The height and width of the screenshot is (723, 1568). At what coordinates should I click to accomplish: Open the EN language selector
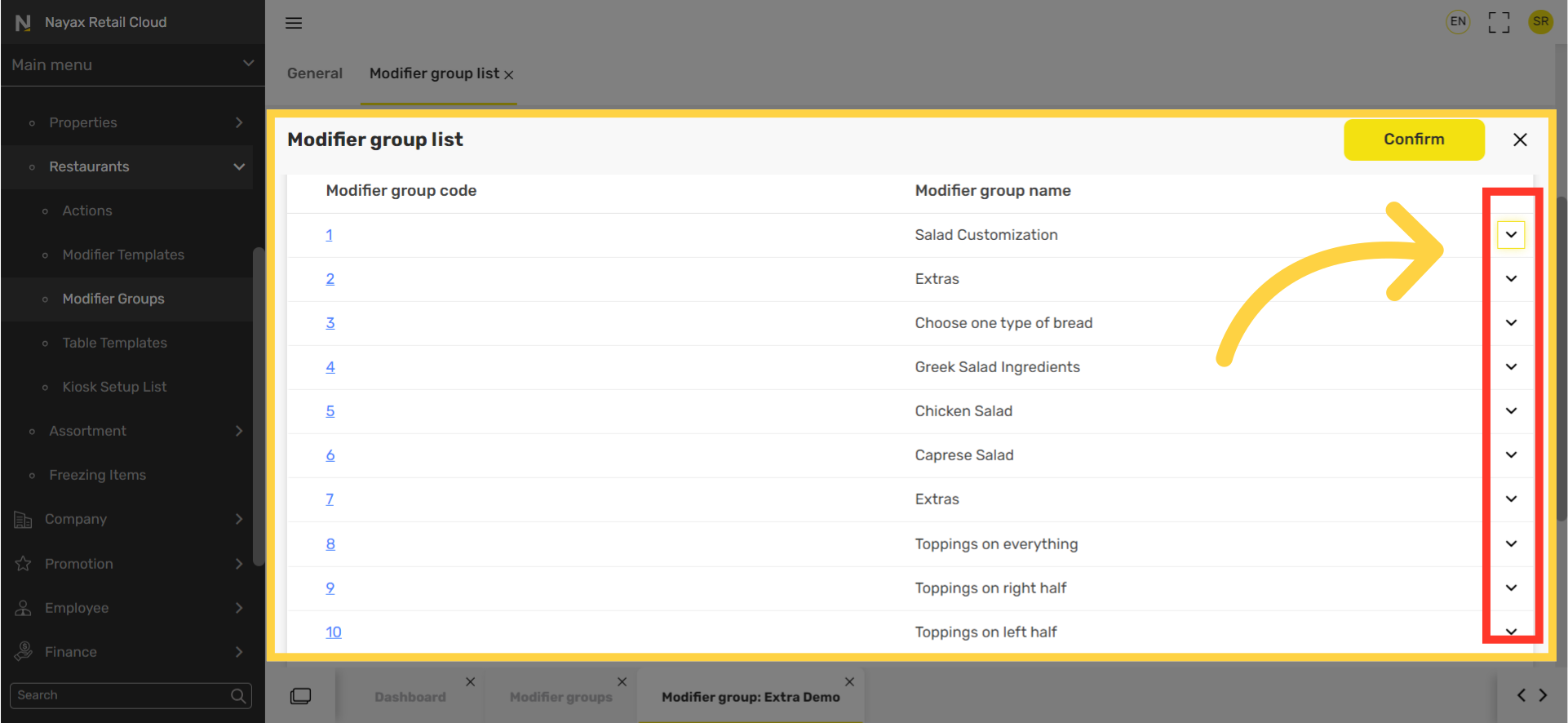tap(1458, 22)
